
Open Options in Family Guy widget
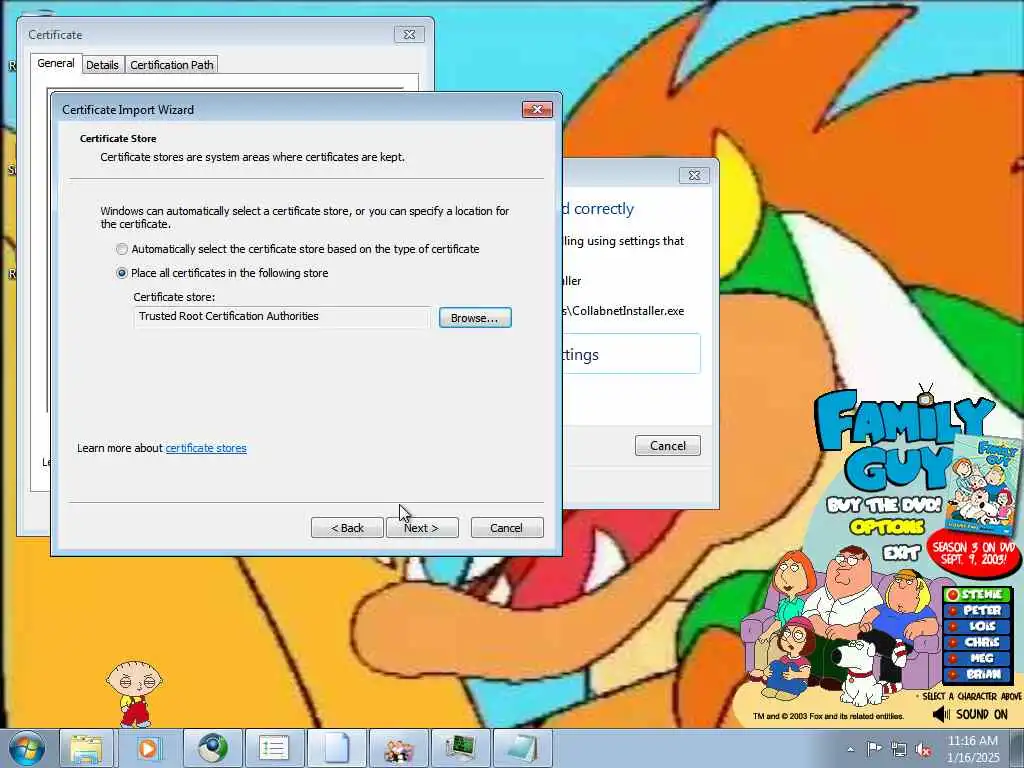click(x=886, y=526)
